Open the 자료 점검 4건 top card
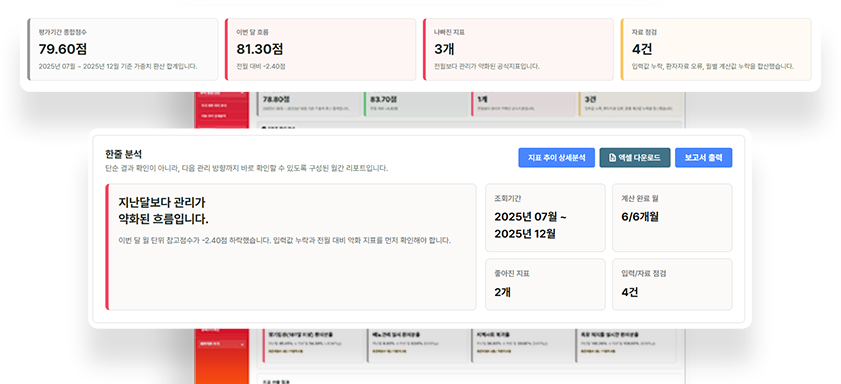This screenshot has width=841, height=384. 716,49
